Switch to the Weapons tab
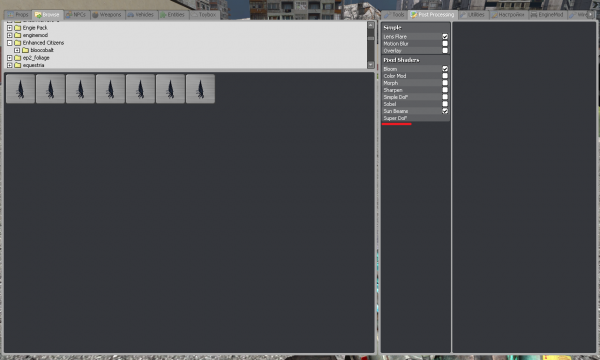Image resolution: width=600 pixels, height=360 pixels. click(x=107, y=15)
